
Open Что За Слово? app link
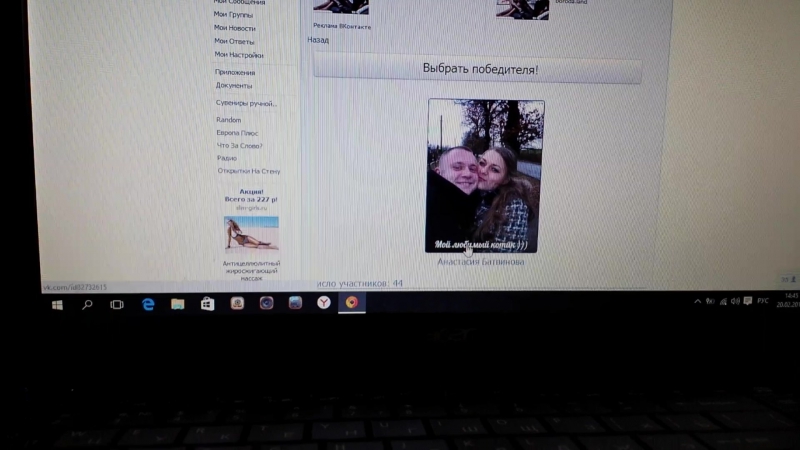point(239,145)
